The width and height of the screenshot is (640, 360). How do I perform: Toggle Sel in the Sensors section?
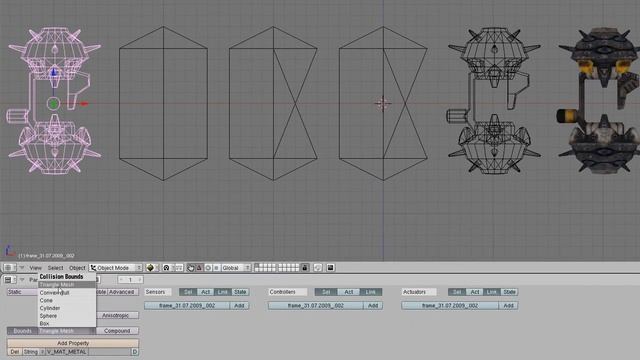[x=188, y=292]
